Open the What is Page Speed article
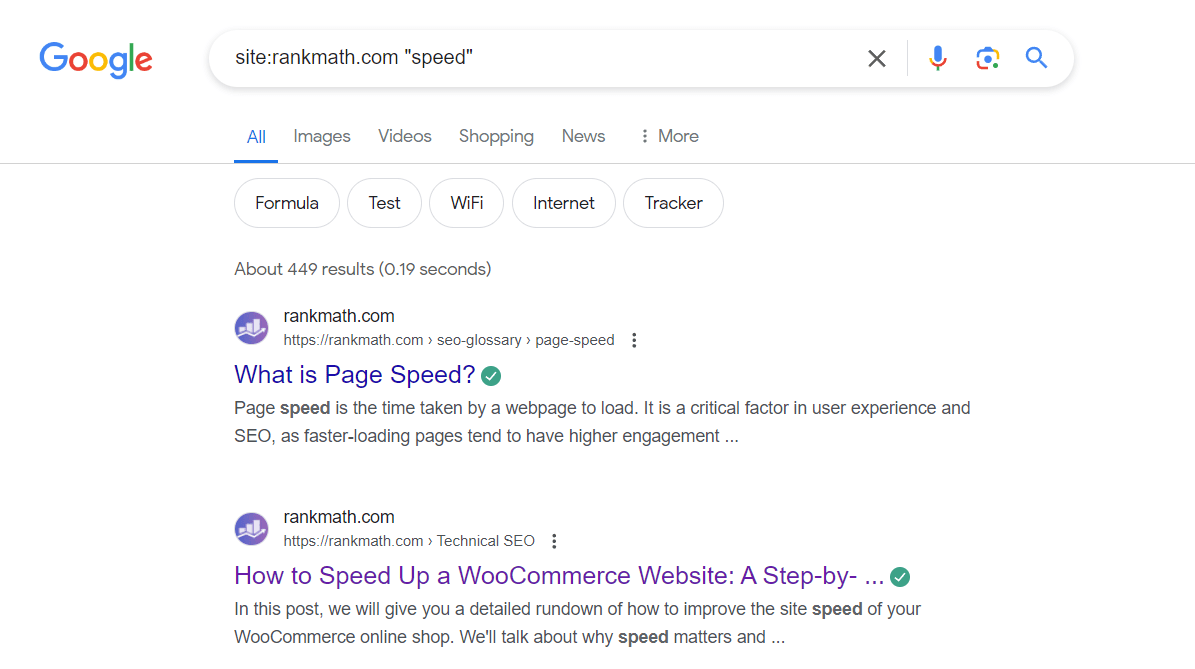Image resolution: width=1195 pixels, height=669 pixels. (355, 374)
